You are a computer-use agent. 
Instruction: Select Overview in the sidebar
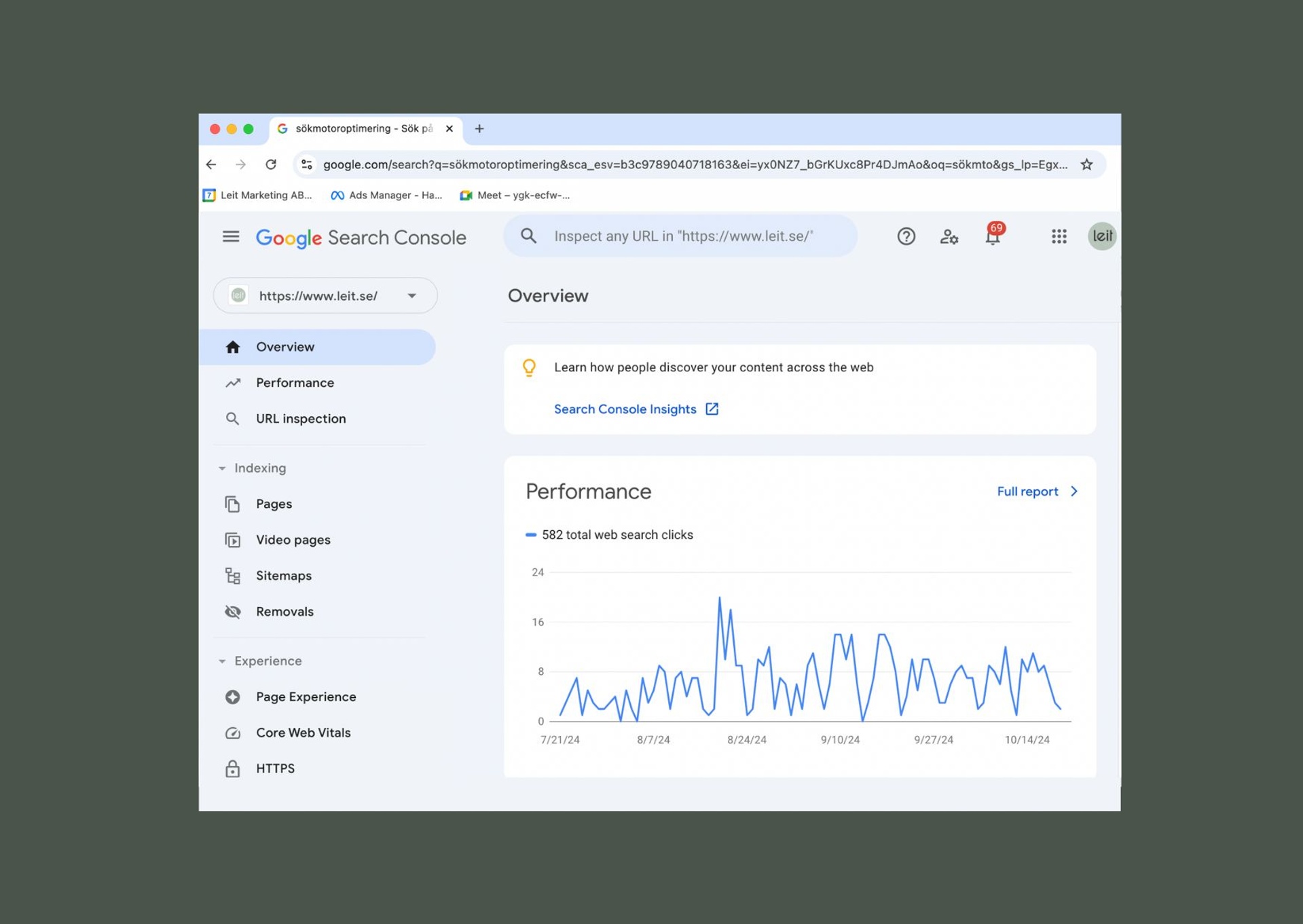point(317,347)
